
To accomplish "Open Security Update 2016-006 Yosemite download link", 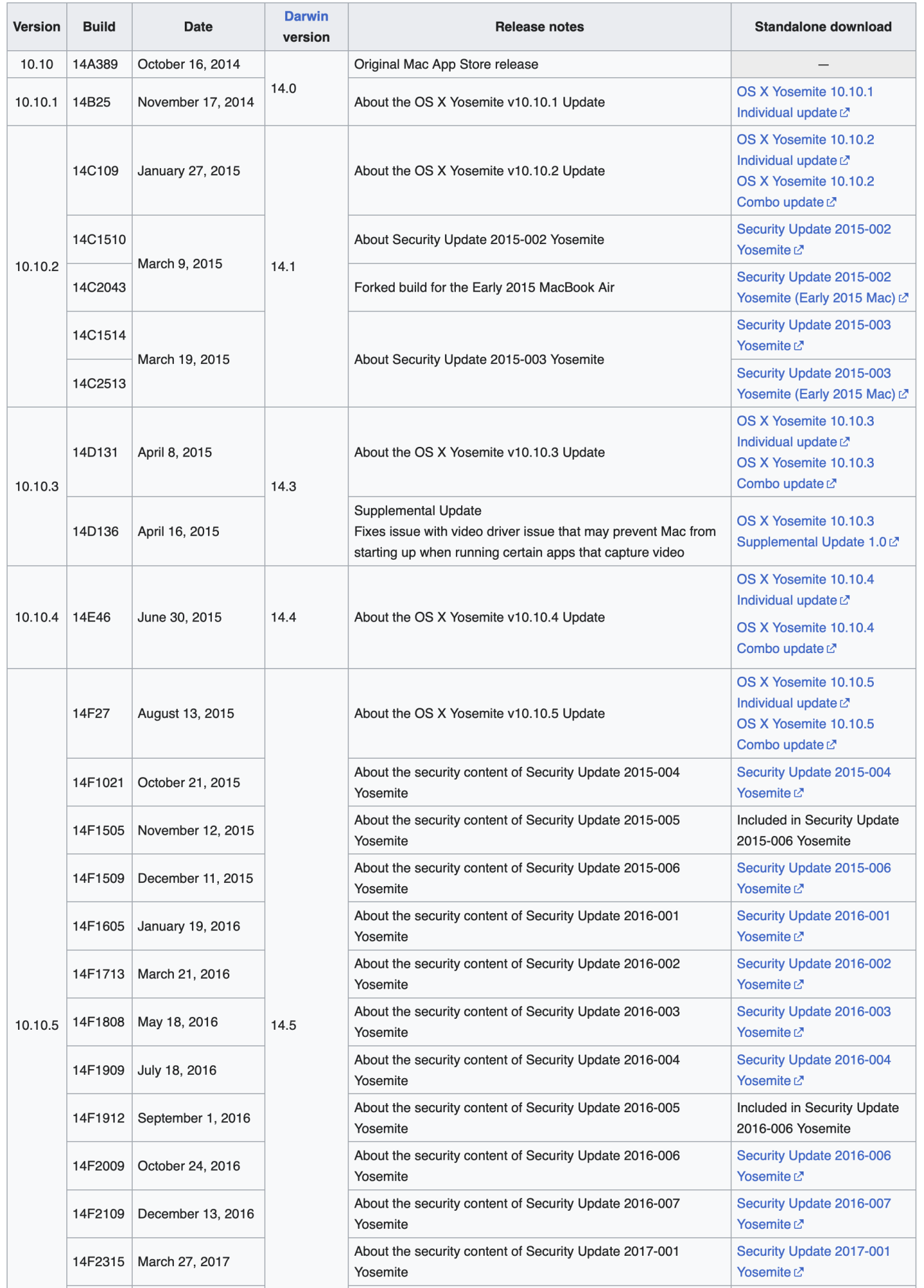I will coord(813,1166).
